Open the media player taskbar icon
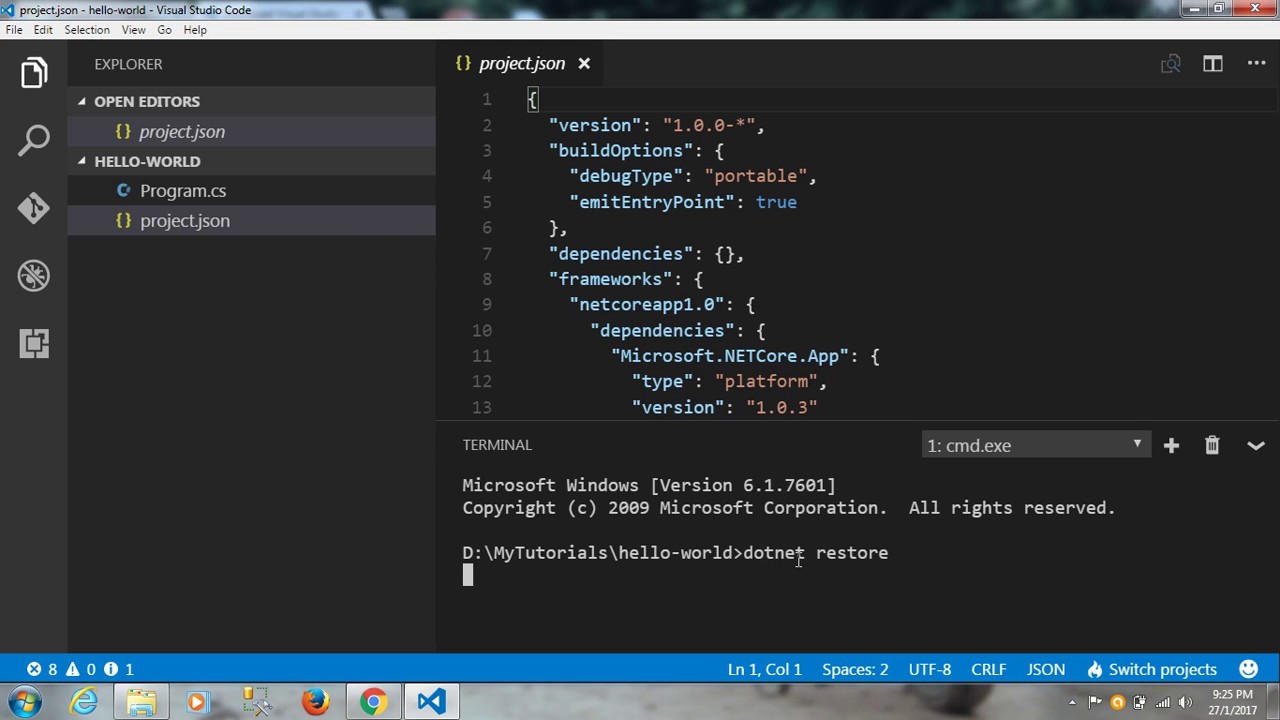Screen dimensions: 1280x720 (197, 702)
